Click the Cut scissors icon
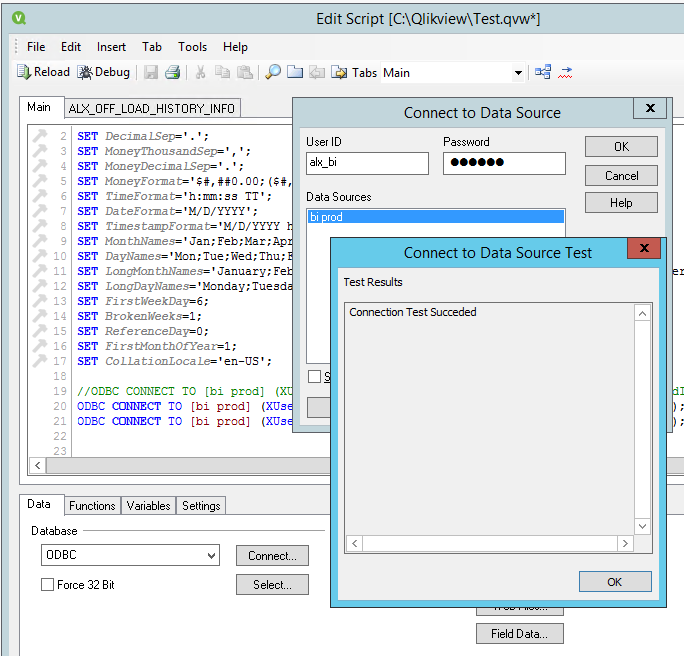 [200, 72]
